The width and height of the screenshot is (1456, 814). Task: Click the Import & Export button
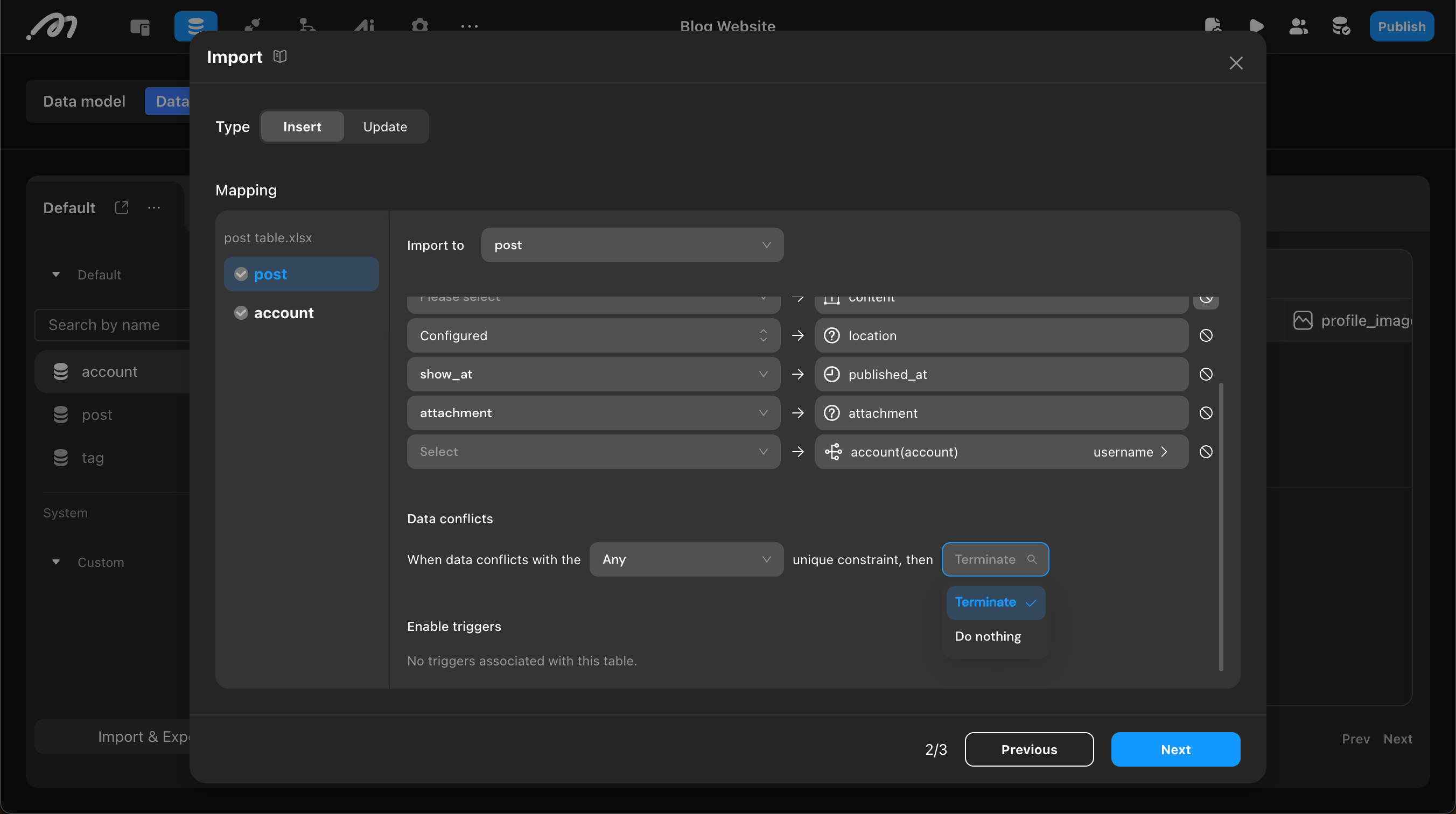pos(113,736)
